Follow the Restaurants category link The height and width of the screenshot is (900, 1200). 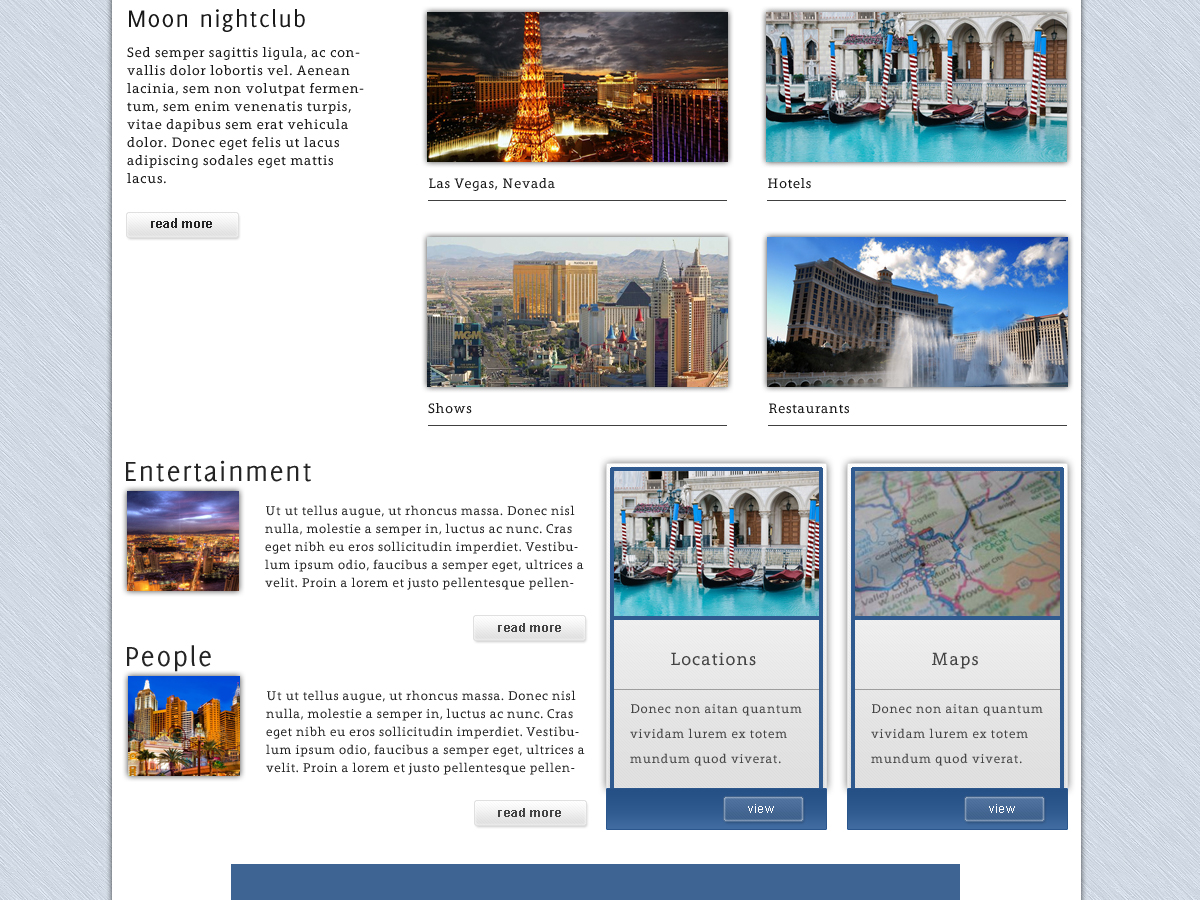click(x=808, y=408)
